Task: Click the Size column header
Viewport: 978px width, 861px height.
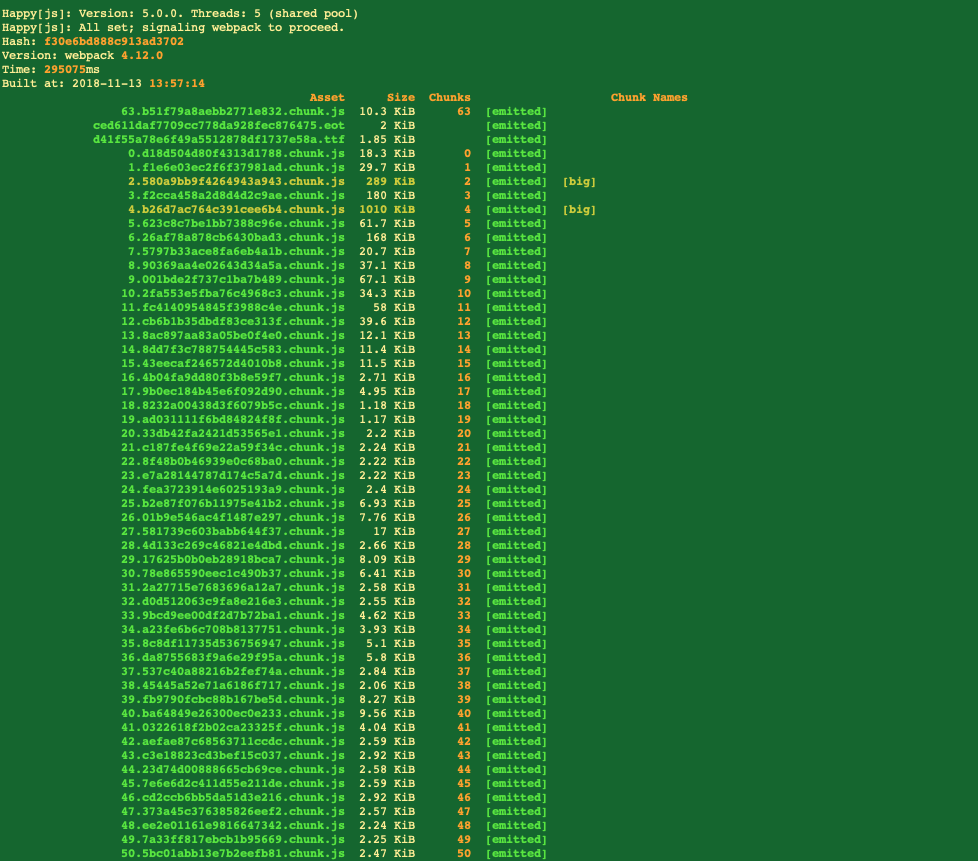Action: pos(401,98)
